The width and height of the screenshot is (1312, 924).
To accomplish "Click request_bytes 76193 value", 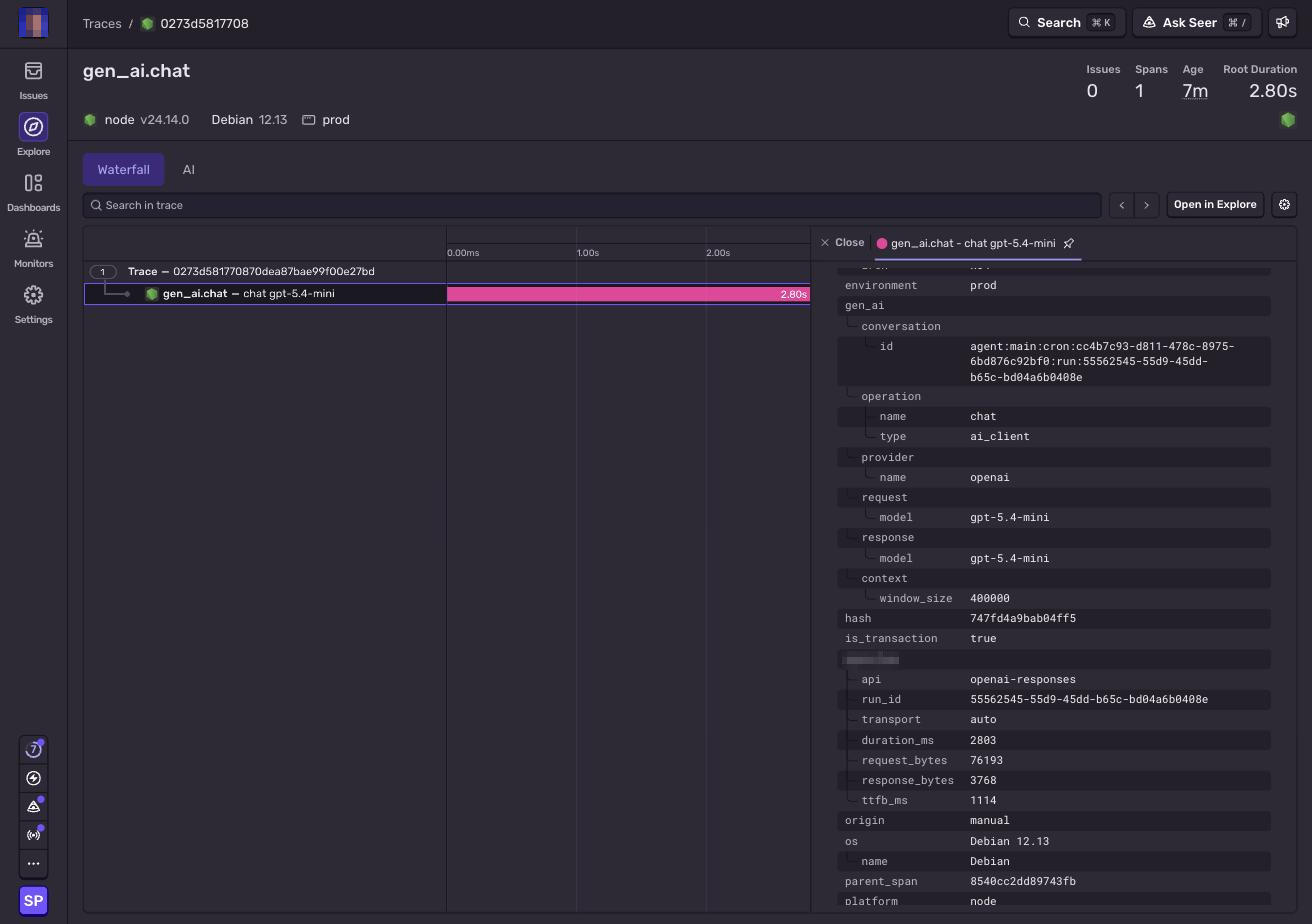I will click(x=986, y=760).
